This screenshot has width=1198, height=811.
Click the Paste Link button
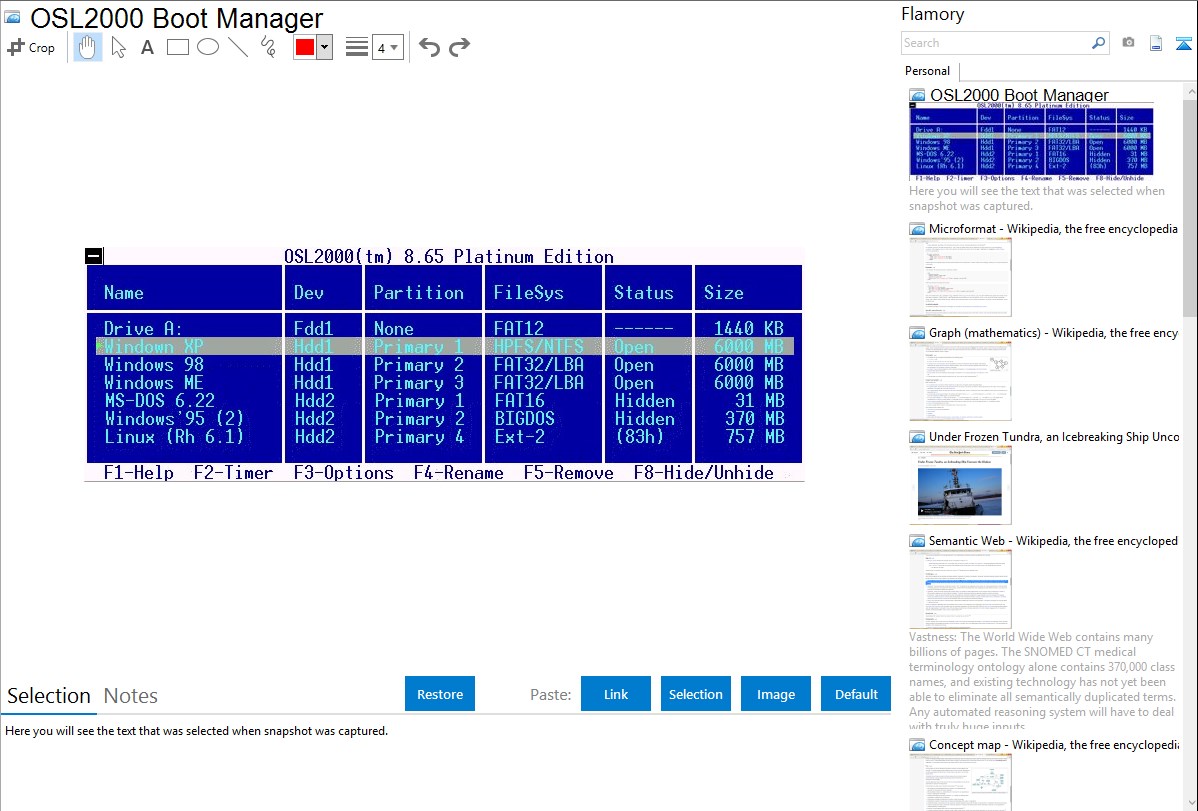coord(616,694)
